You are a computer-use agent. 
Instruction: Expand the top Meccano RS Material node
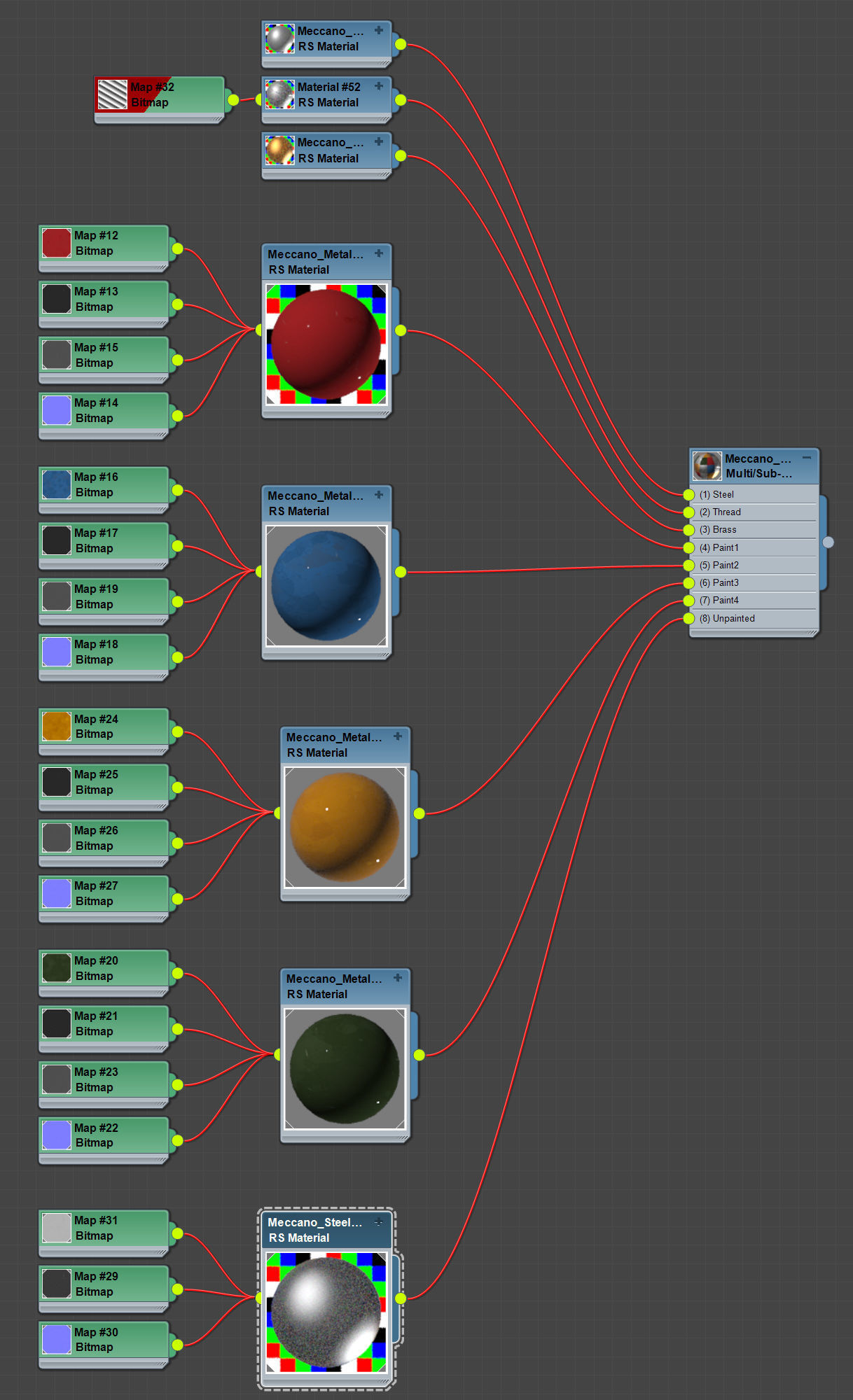pyautogui.click(x=379, y=30)
